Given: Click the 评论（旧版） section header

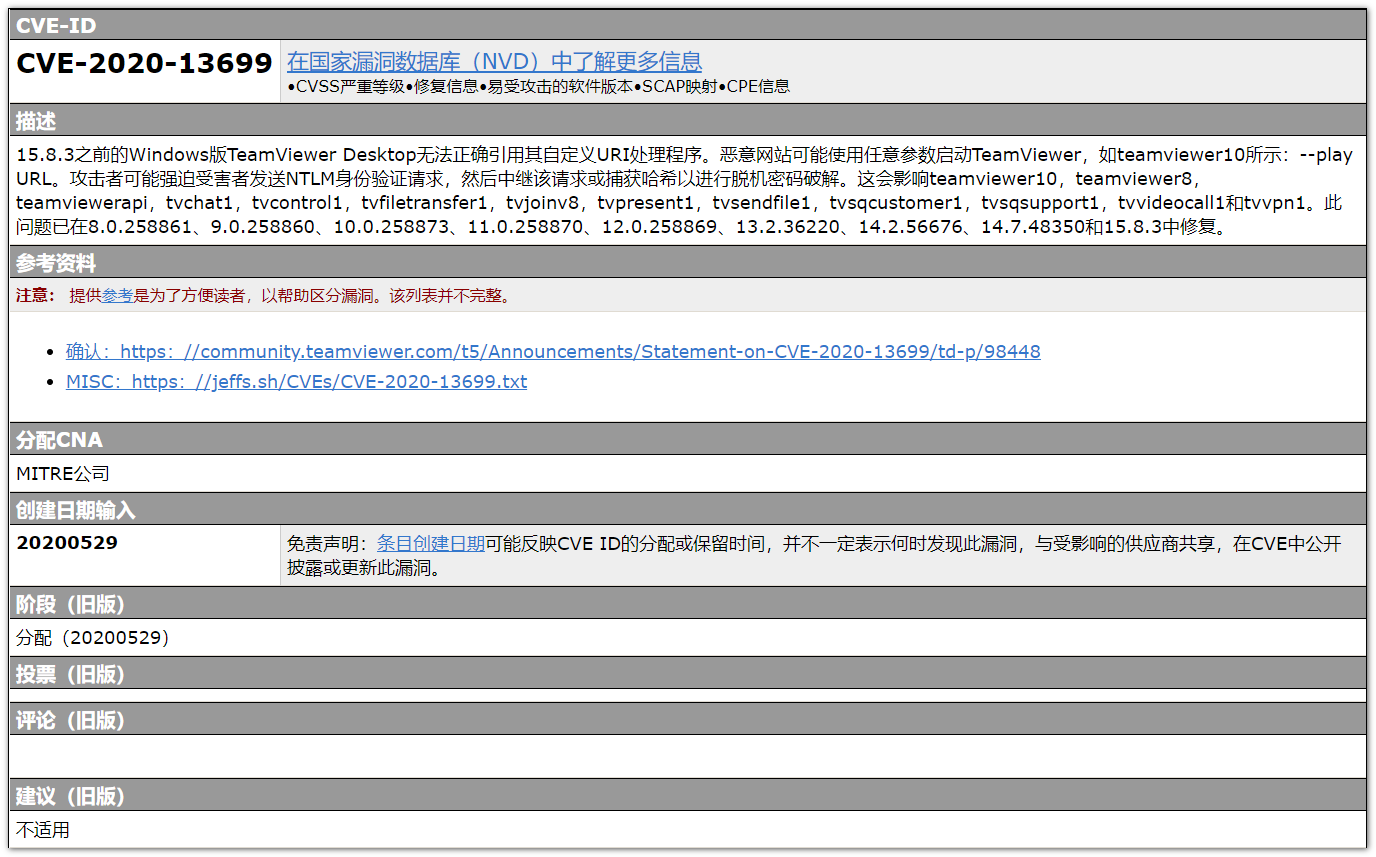Looking at the screenshot, I should click(x=688, y=720).
